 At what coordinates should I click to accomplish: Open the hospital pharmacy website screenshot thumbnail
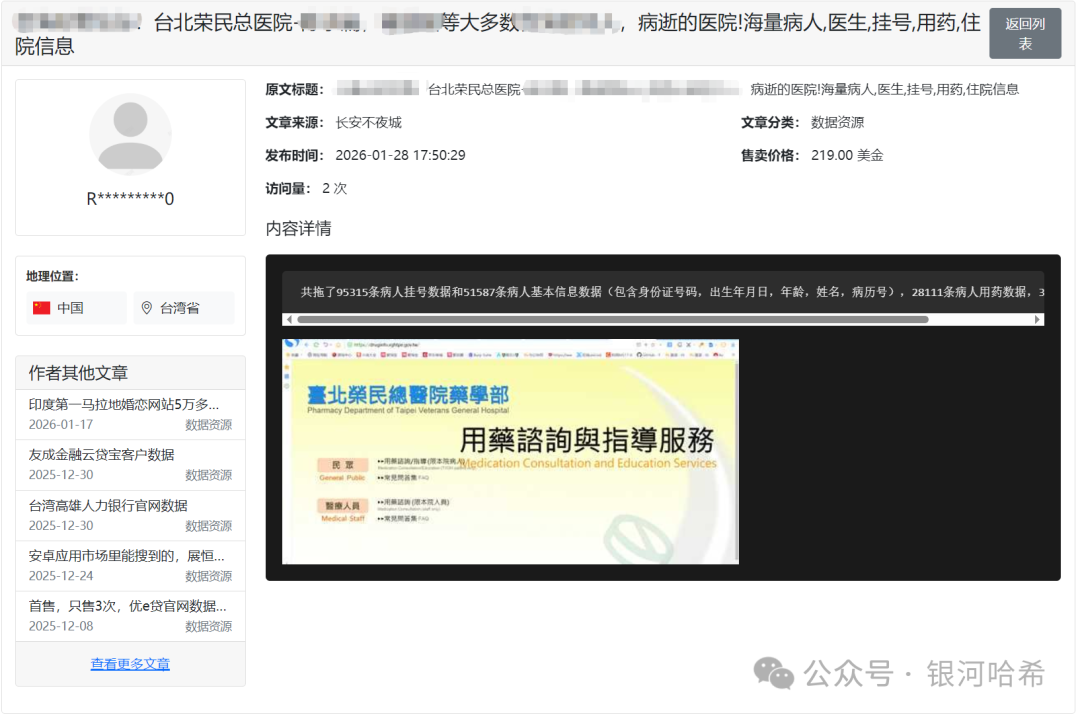coord(510,452)
